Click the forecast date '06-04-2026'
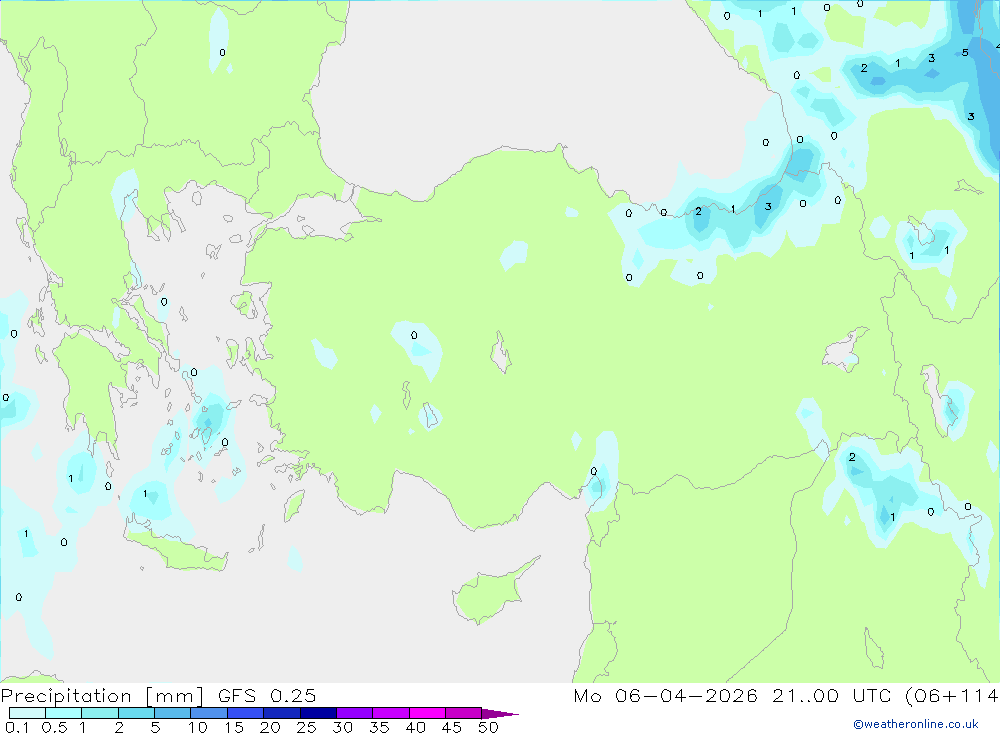The height and width of the screenshot is (733, 1000). pyautogui.click(x=686, y=695)
